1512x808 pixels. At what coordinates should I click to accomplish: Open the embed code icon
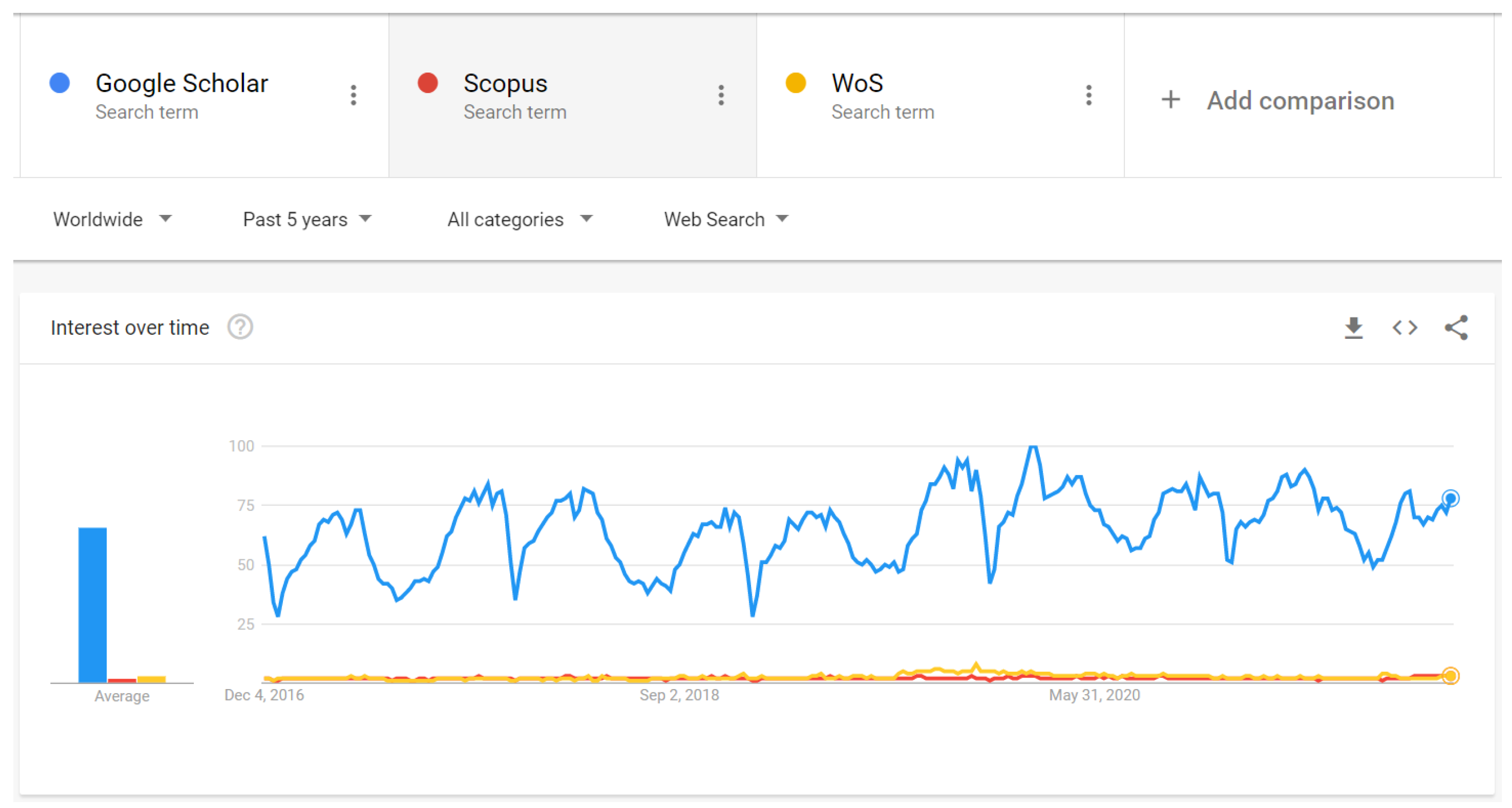click(x=1404, y=327)
